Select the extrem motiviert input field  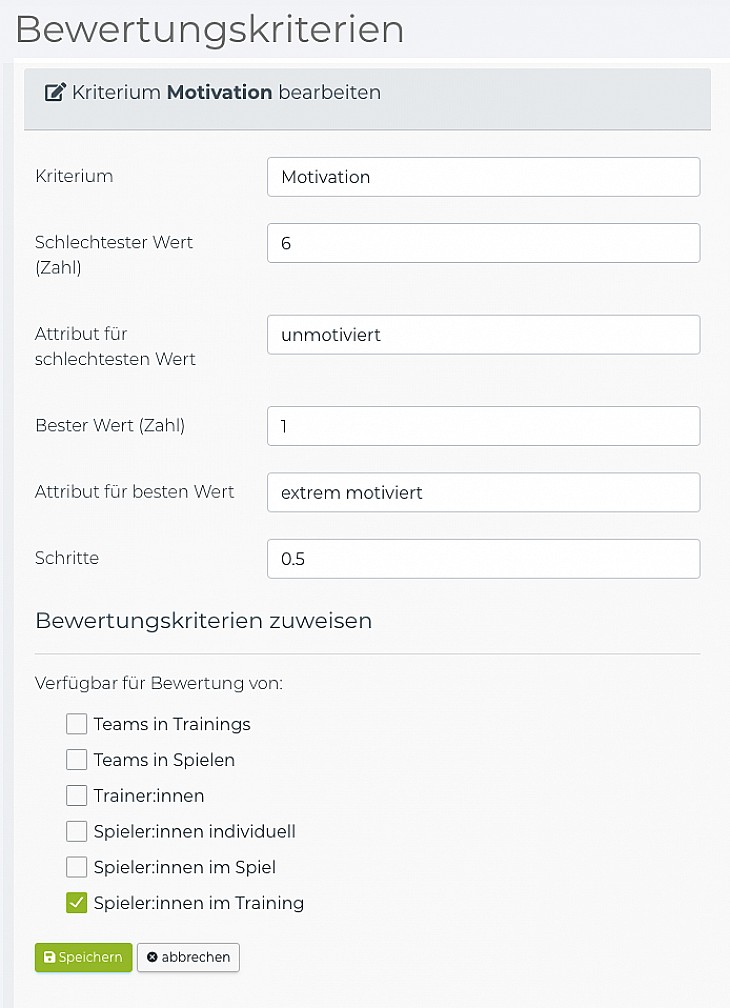pyautogui.click(x=483, y=493)
